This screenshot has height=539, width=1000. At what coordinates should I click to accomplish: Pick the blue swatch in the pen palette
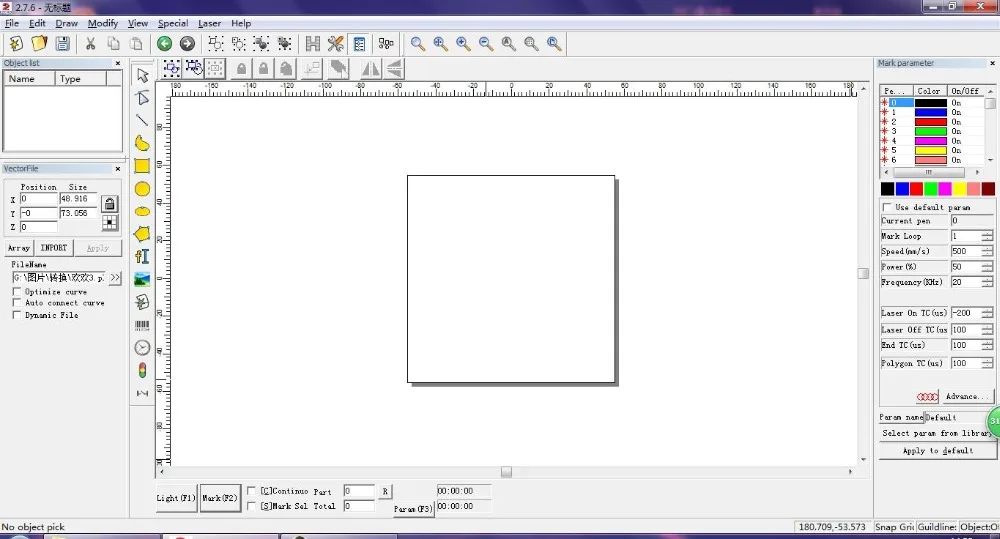pyautogui.click(x=902, y=189)
